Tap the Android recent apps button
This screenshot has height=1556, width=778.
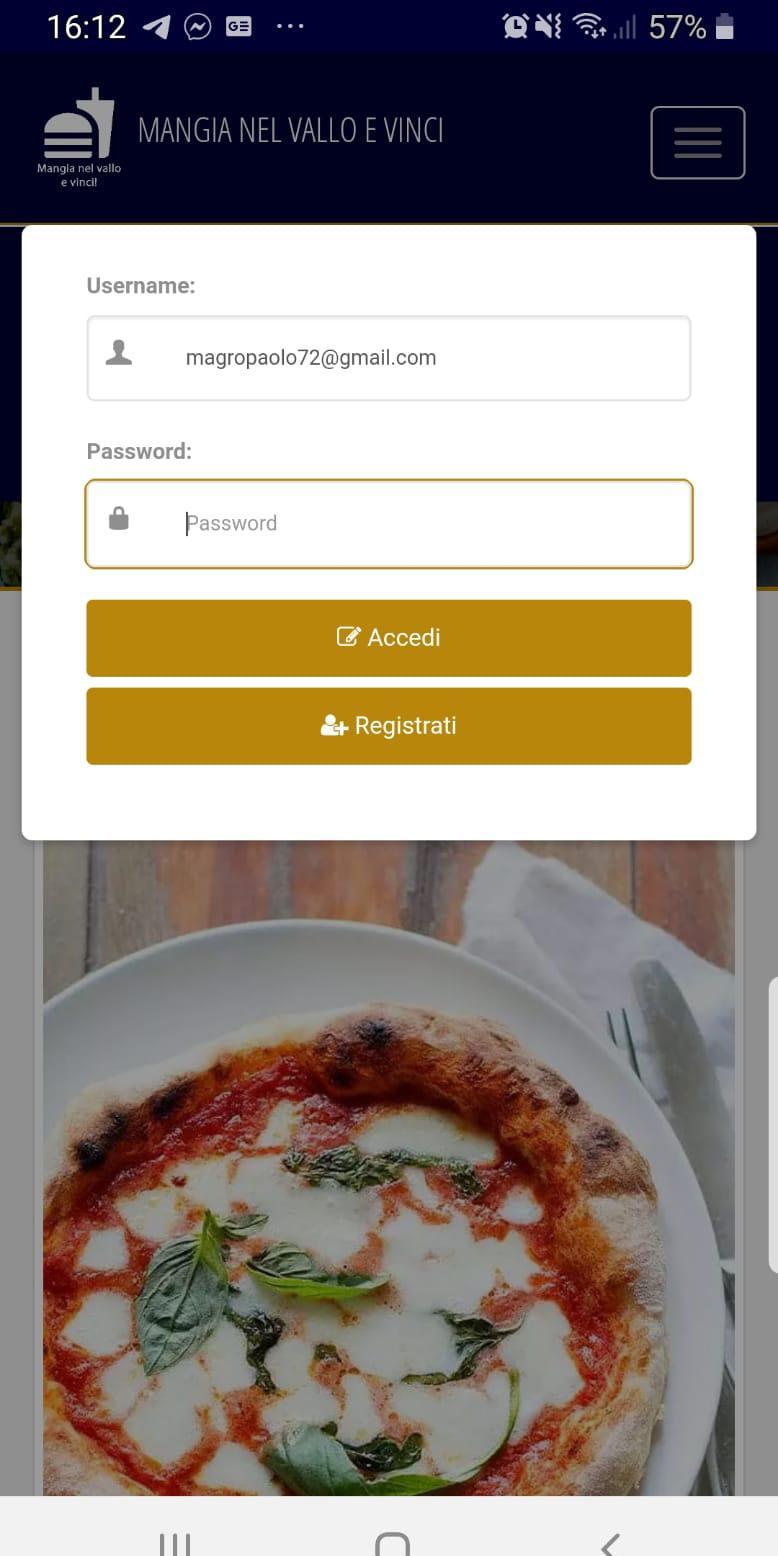[175, 1542]
